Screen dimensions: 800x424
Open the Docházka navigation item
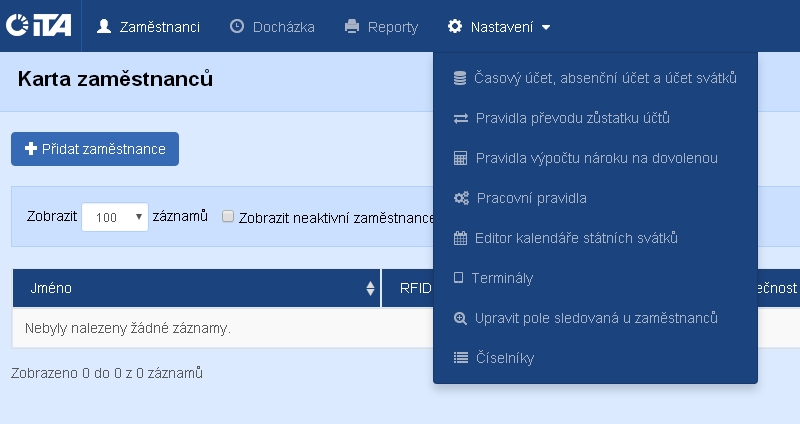[272, 27]
